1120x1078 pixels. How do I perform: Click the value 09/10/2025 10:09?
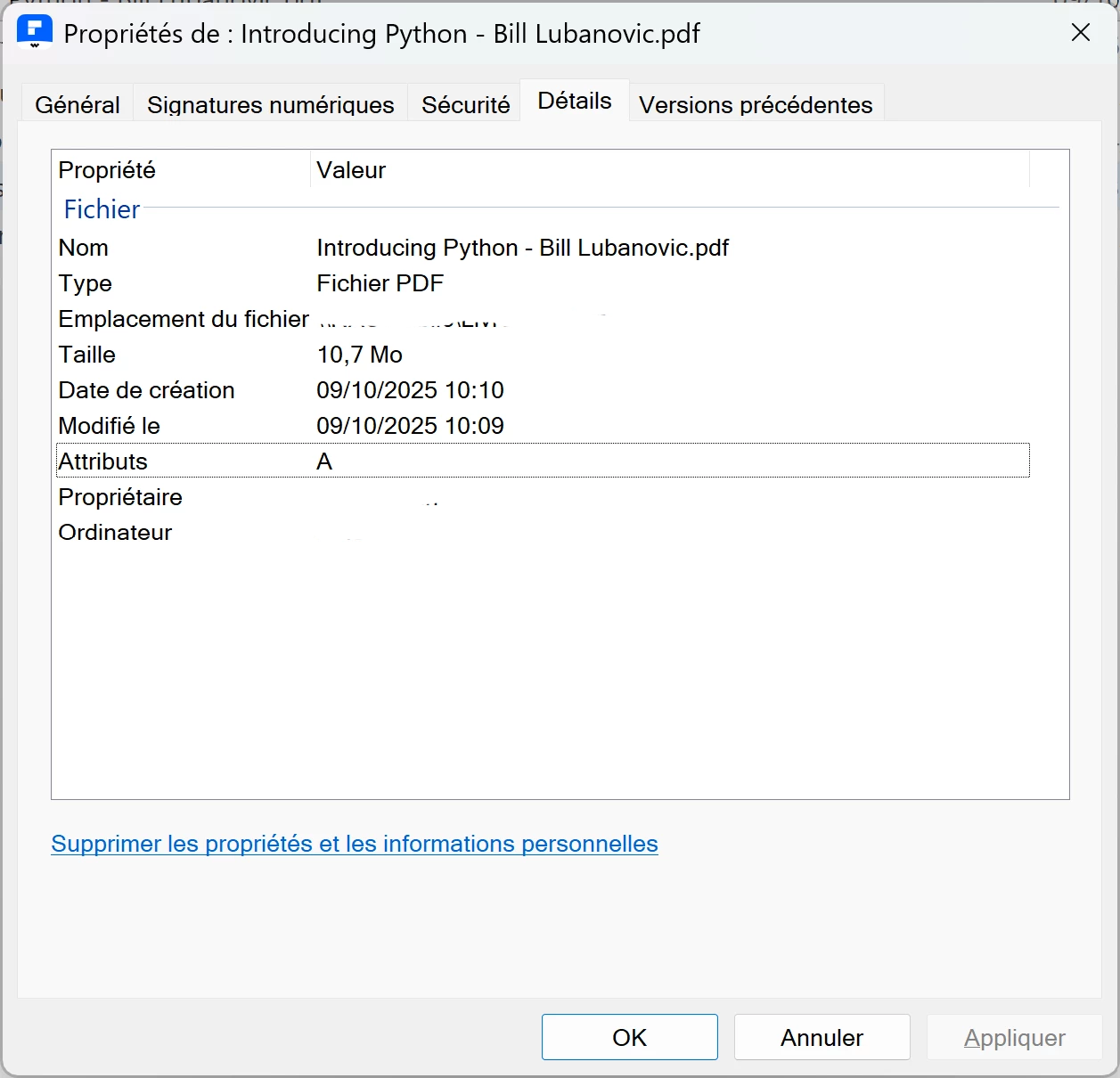tap(411, 426)
